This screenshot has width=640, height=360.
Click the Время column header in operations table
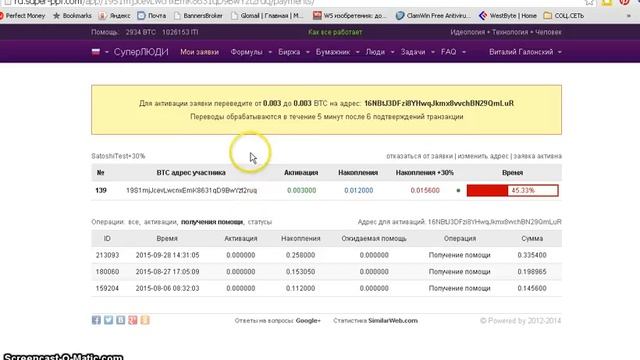tap(167, 238)
